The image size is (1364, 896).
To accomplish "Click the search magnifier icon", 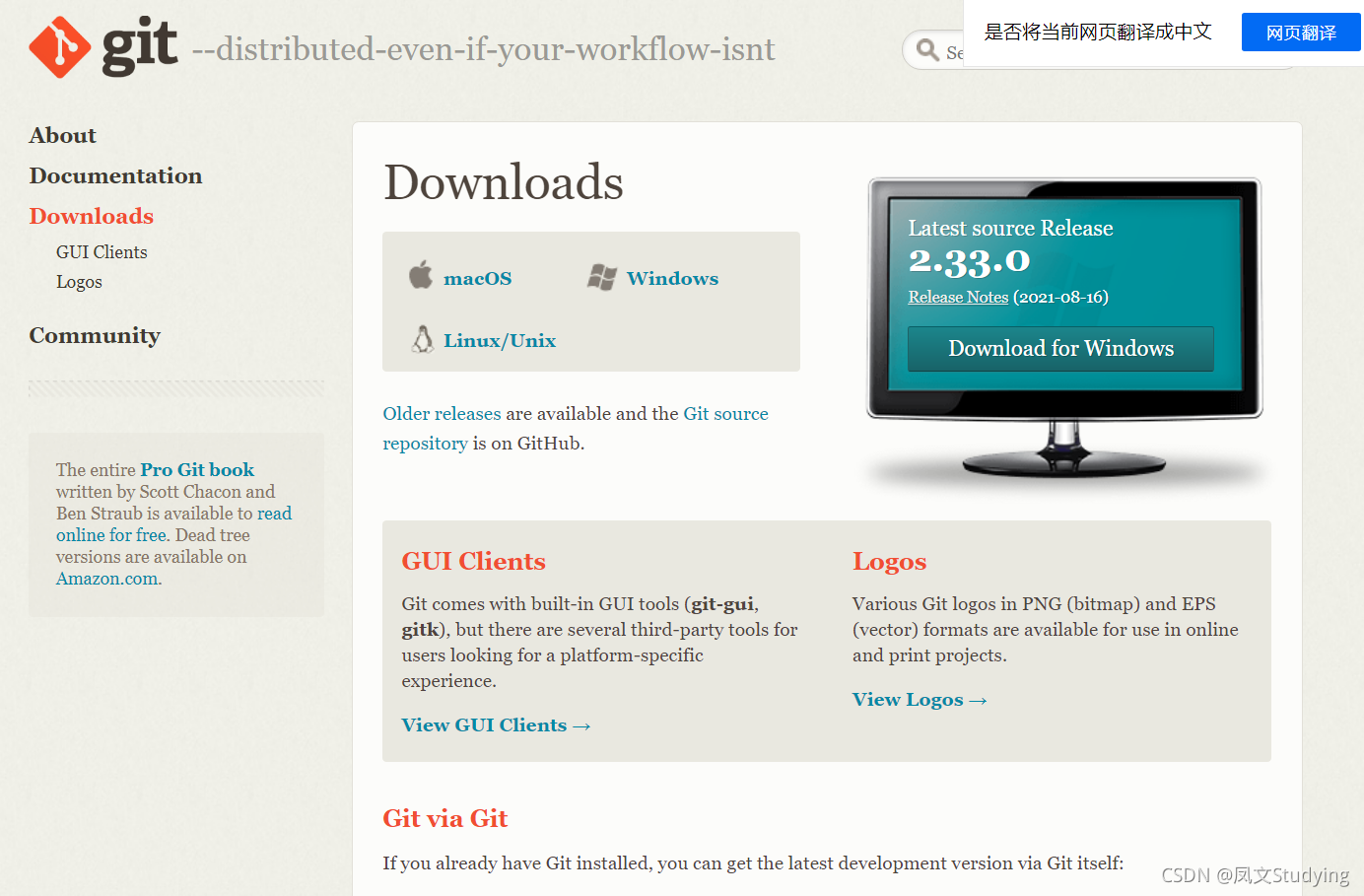I will [x=927, y=50].
